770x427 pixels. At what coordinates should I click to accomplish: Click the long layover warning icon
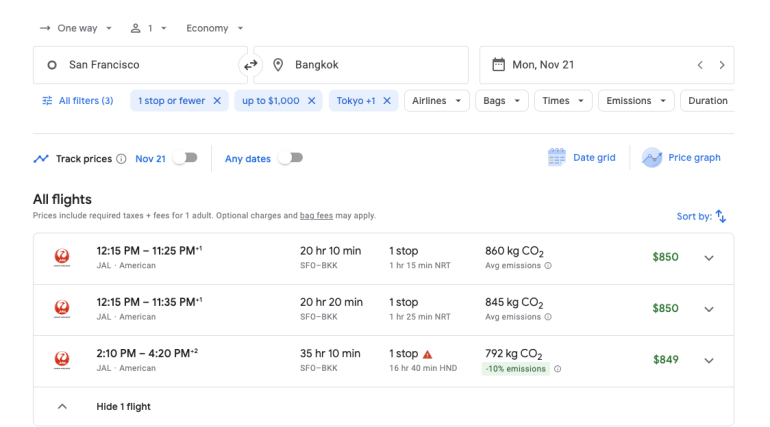tap(428, 354)
